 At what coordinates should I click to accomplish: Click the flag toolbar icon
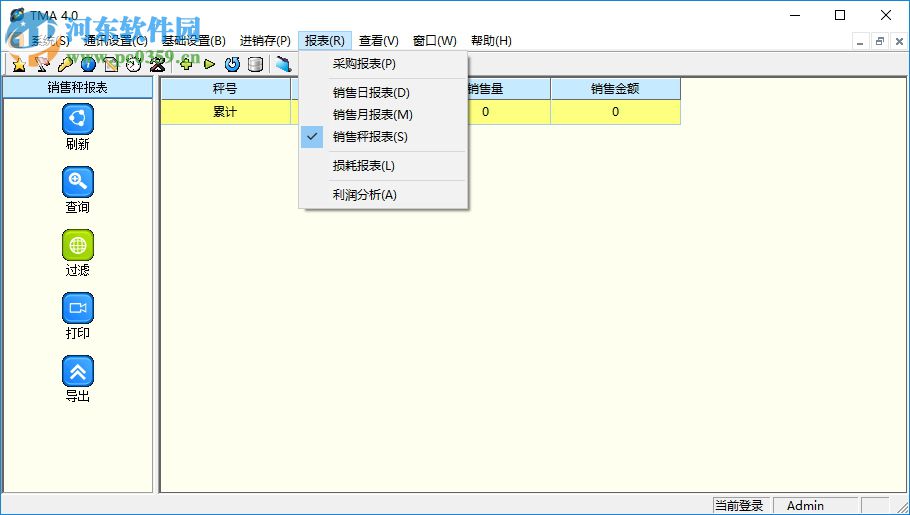pos(42,64)
